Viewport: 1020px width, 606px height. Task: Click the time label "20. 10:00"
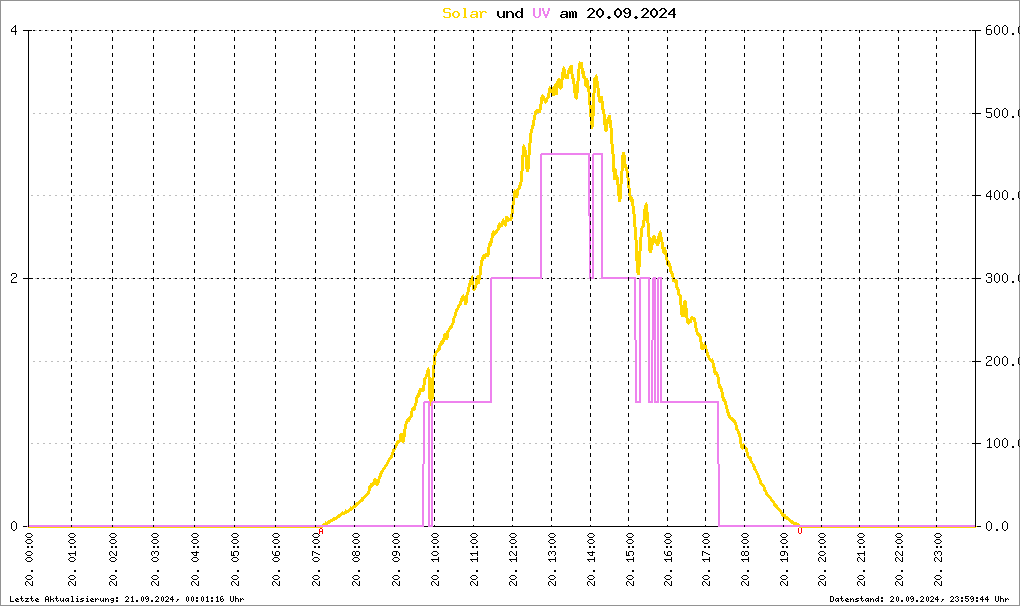click(435, 560)
